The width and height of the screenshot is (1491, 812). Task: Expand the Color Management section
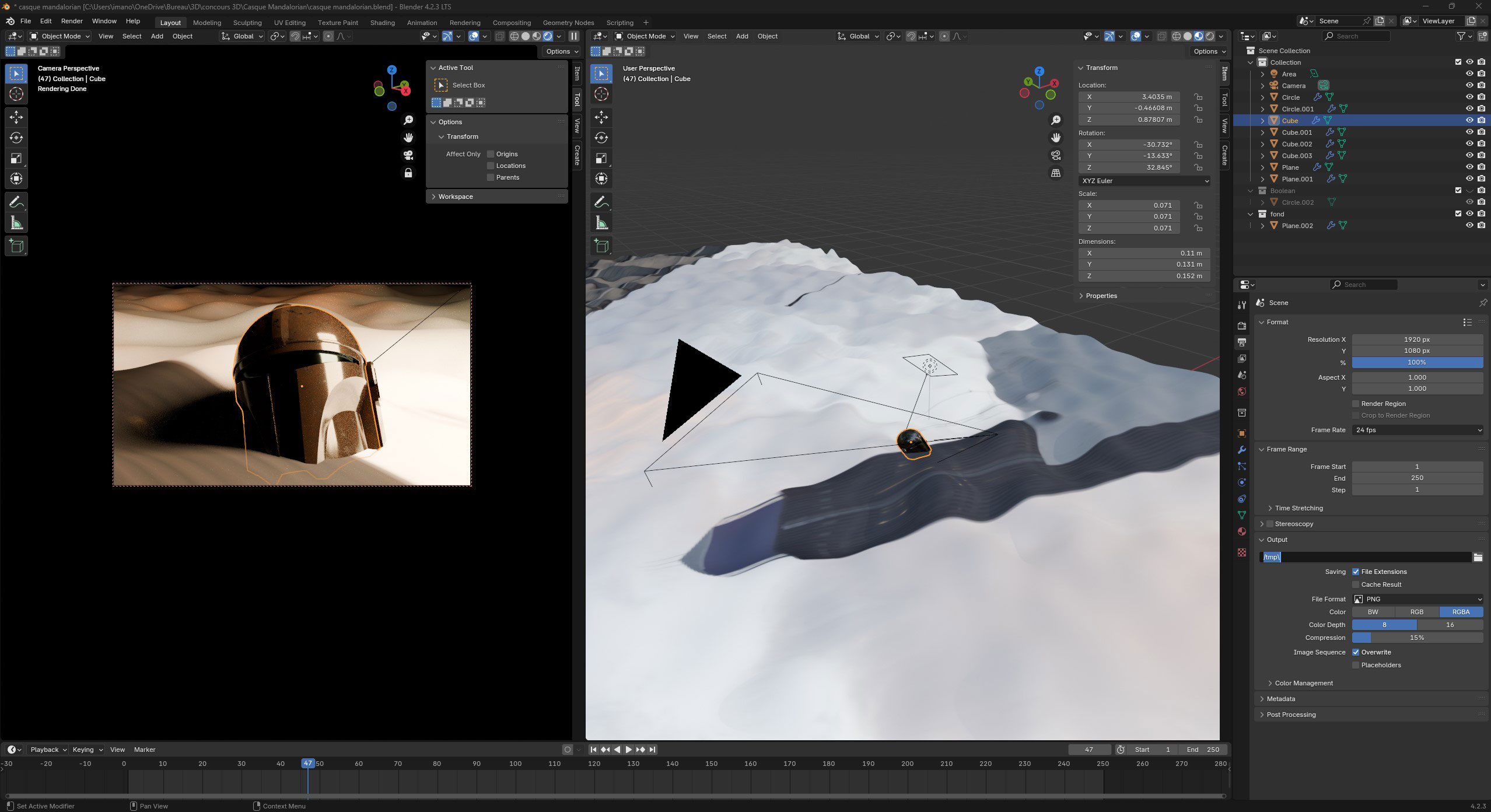coord(1304,683)
